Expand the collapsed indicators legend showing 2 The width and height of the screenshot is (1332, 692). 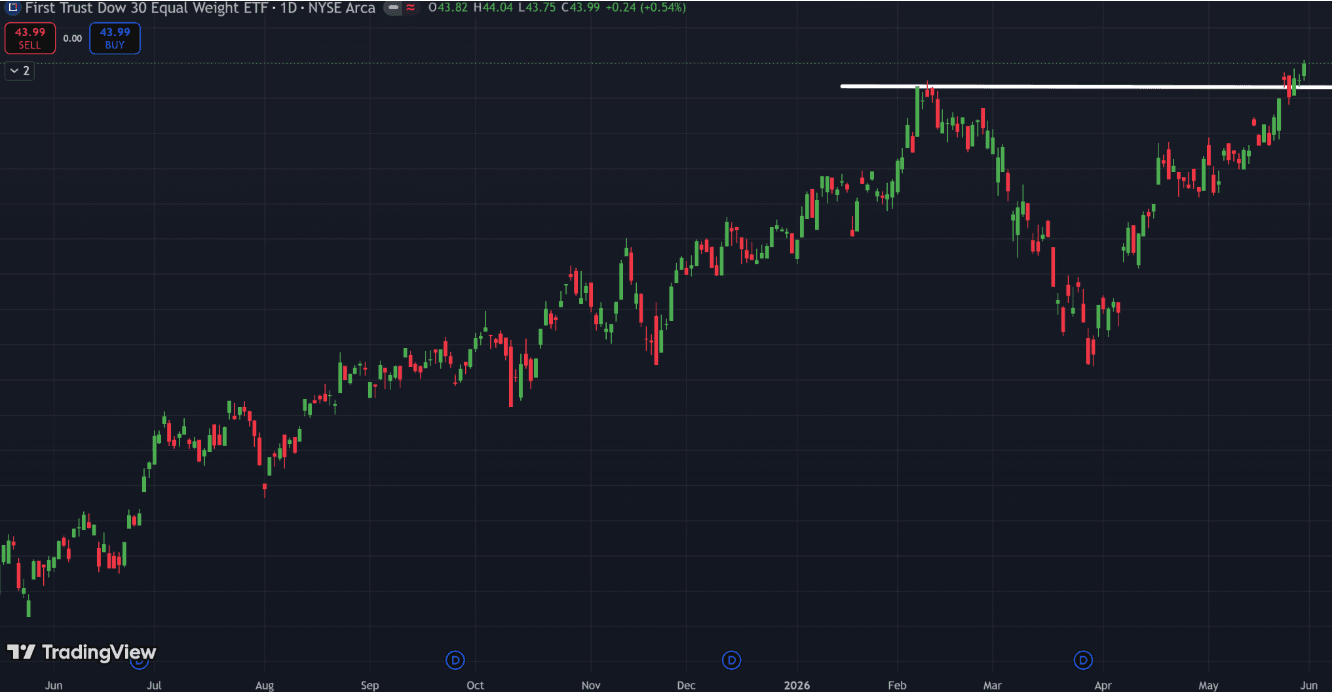20,71
